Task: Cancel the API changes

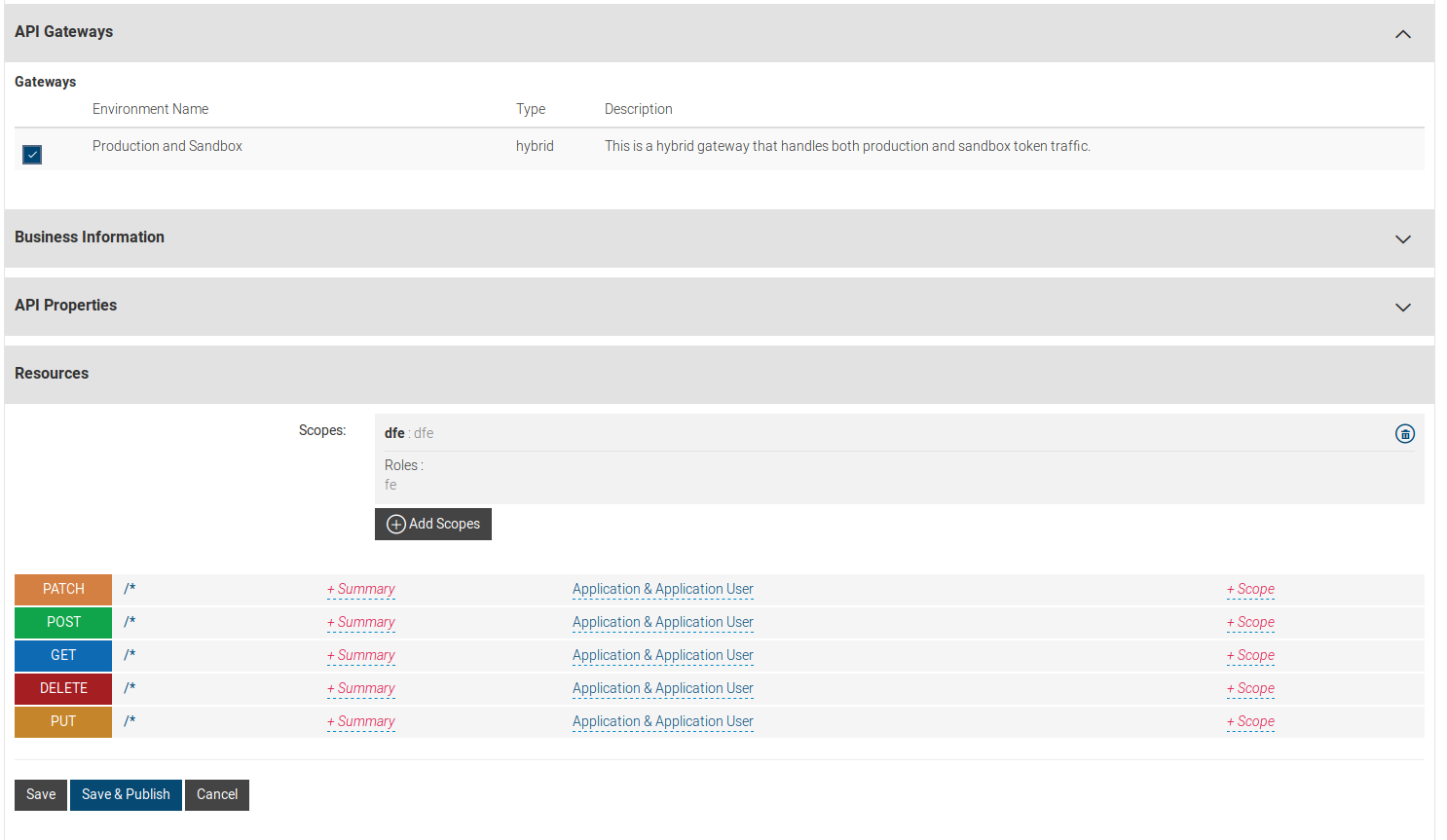Action: coord(216,794)
